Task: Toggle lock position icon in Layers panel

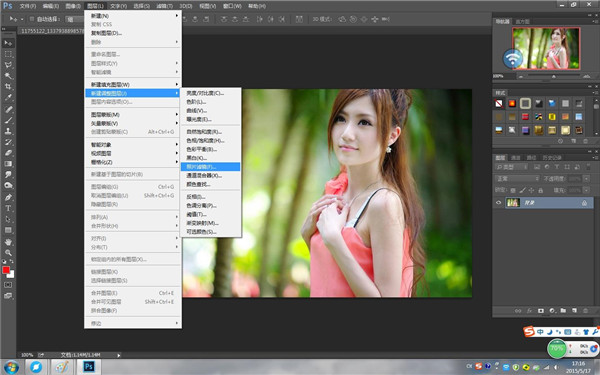Action: point(531,190)
